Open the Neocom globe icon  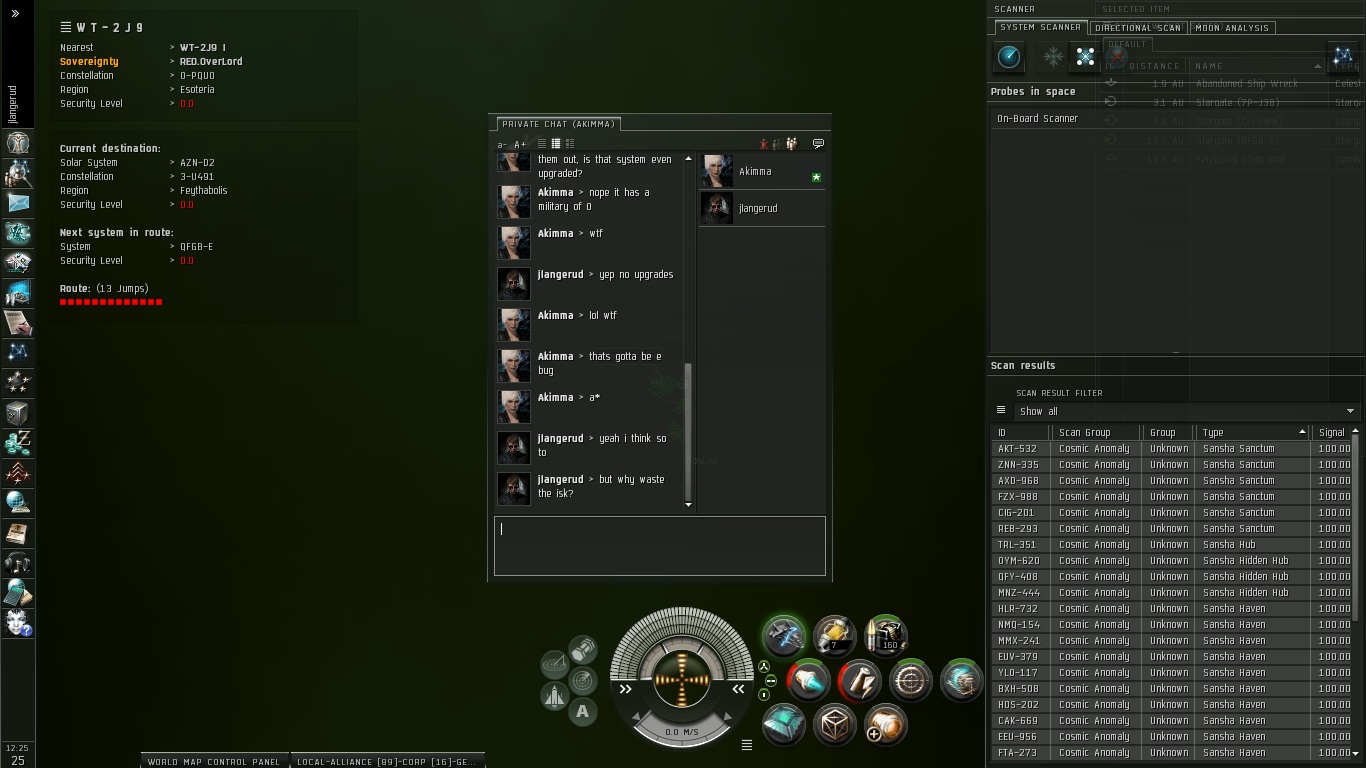tap(17, 502)
